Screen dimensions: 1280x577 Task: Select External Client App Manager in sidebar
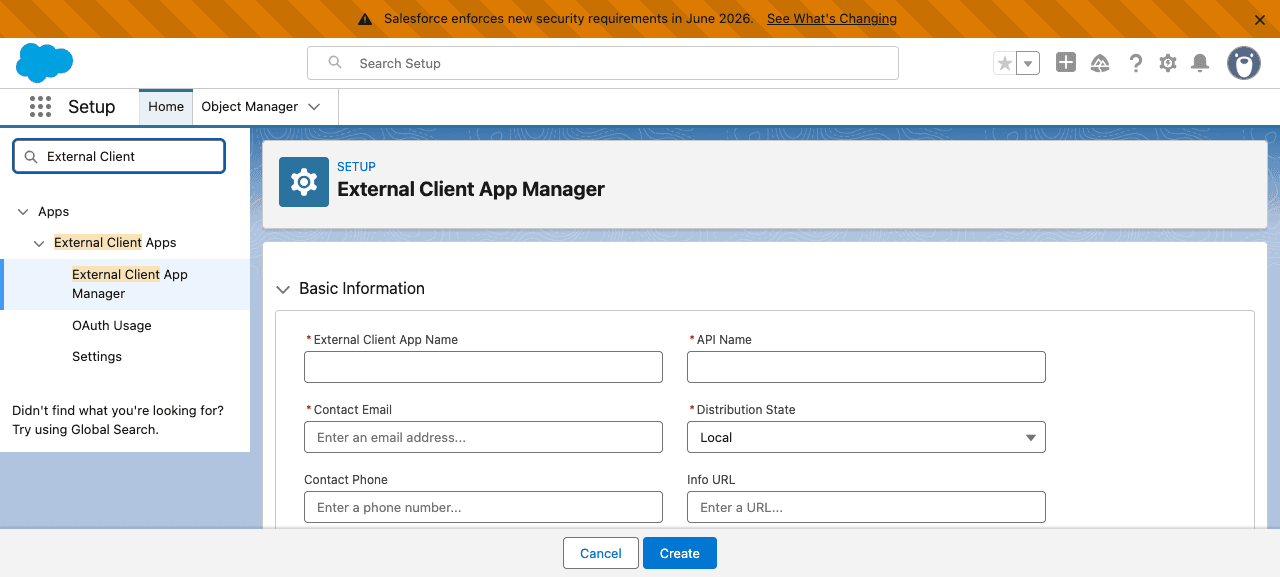tap(125, 284)
